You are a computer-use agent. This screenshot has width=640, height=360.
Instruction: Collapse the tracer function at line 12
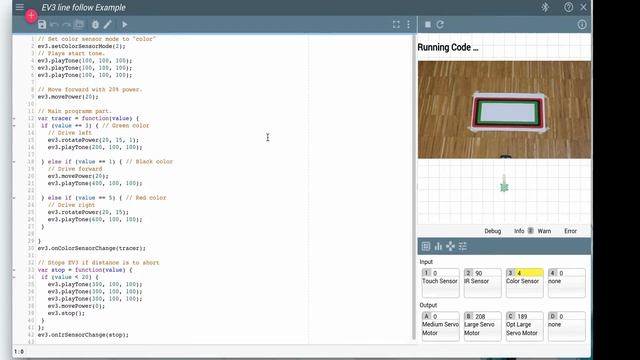14,118
